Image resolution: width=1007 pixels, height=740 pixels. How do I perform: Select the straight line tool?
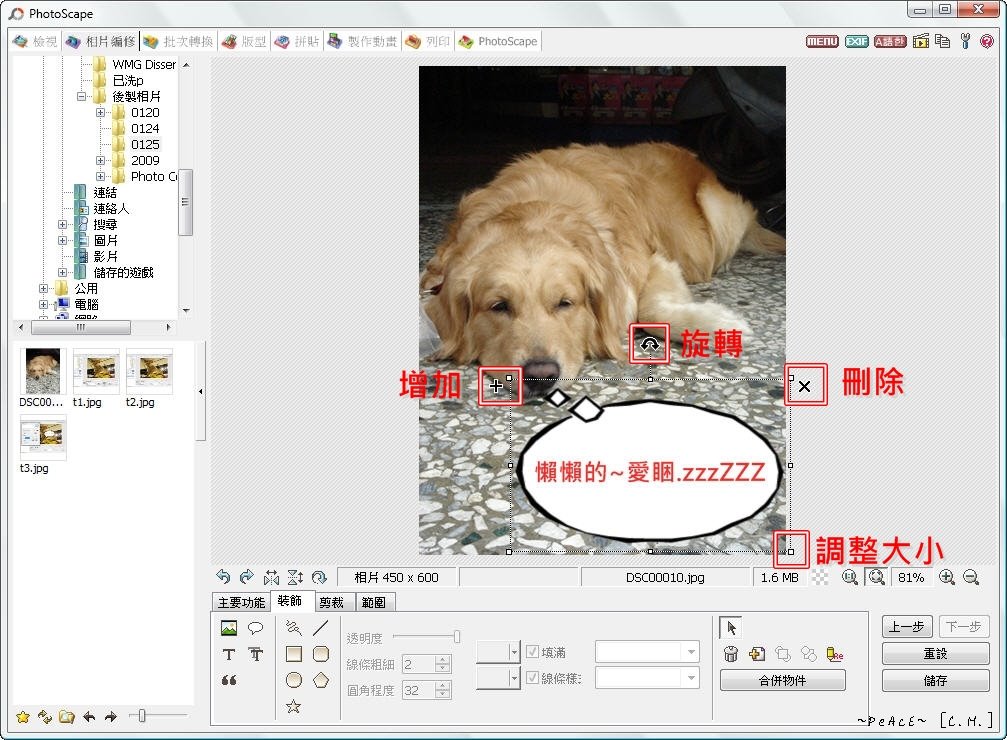[320, 628]
